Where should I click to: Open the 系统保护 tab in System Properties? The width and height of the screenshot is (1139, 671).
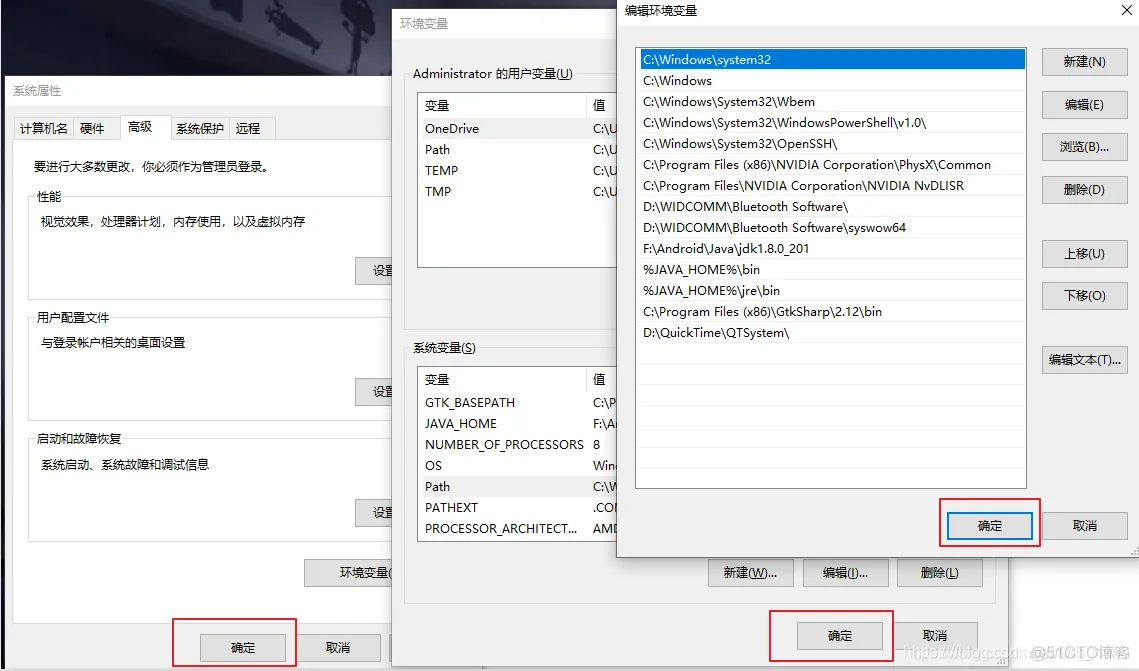[200, 129]
